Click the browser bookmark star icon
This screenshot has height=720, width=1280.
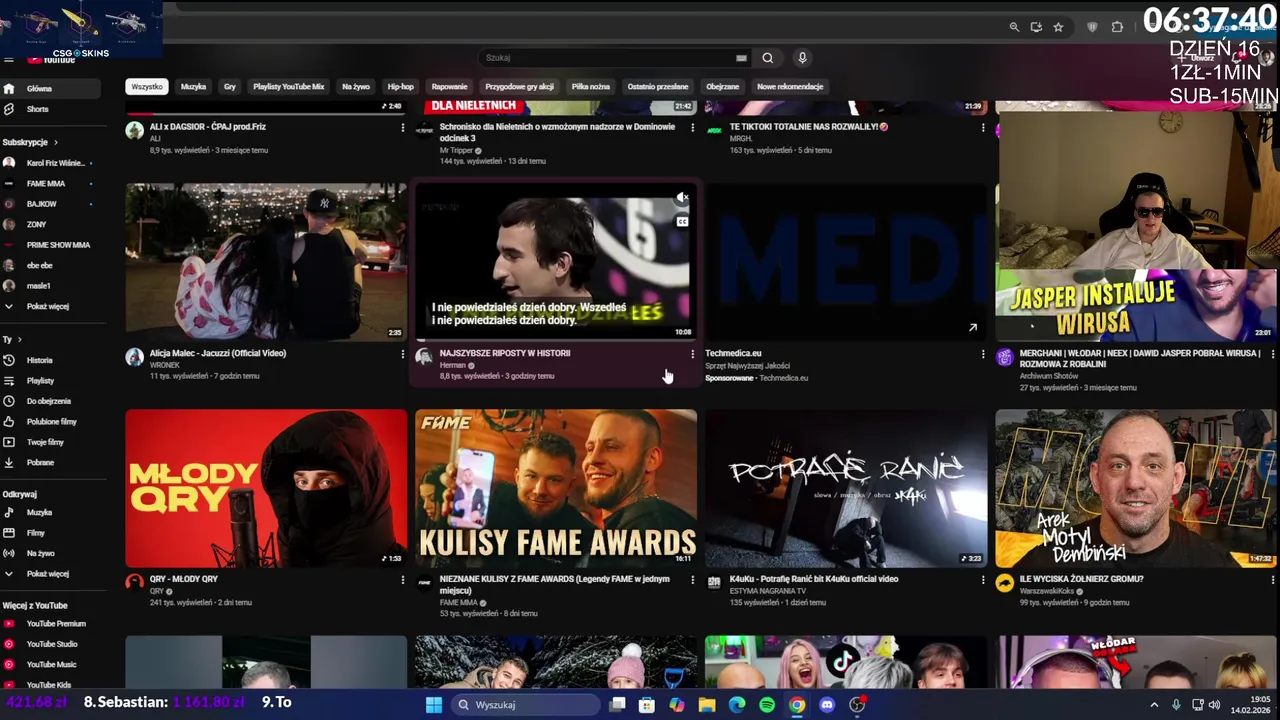tap(1058, 27)
